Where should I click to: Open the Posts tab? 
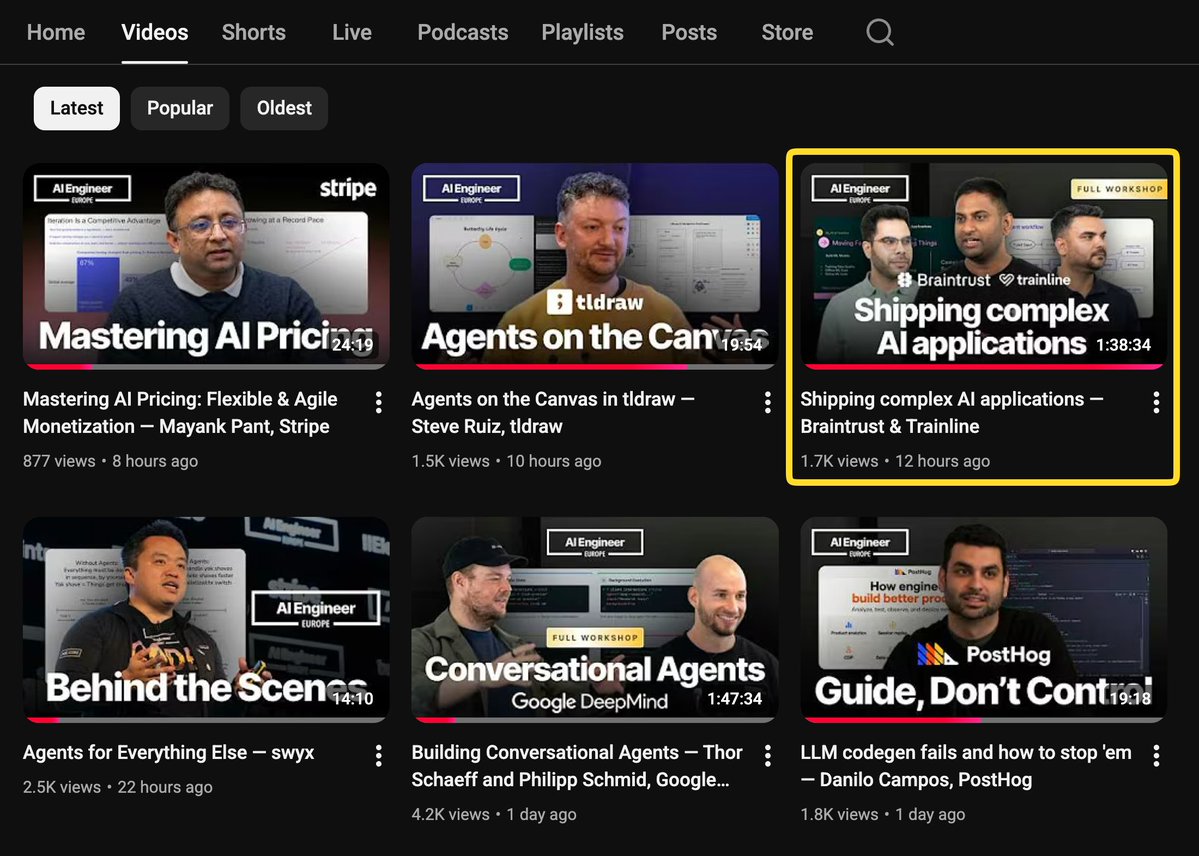pyautogui.click(x=689, y=32)
